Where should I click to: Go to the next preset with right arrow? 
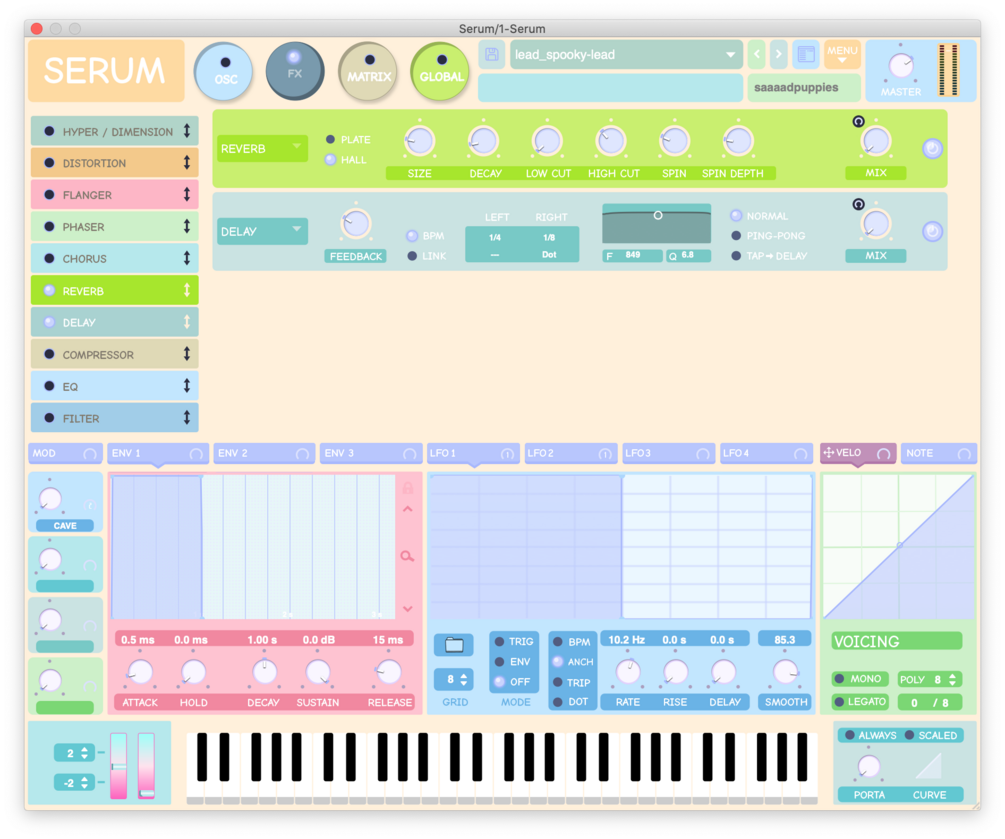pyautogui.click(x=779, y=54)
